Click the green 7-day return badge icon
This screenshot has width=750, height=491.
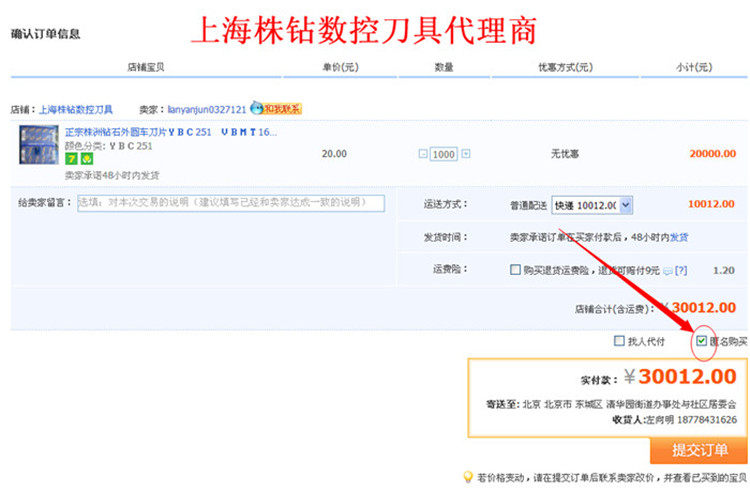pos(71,159)
